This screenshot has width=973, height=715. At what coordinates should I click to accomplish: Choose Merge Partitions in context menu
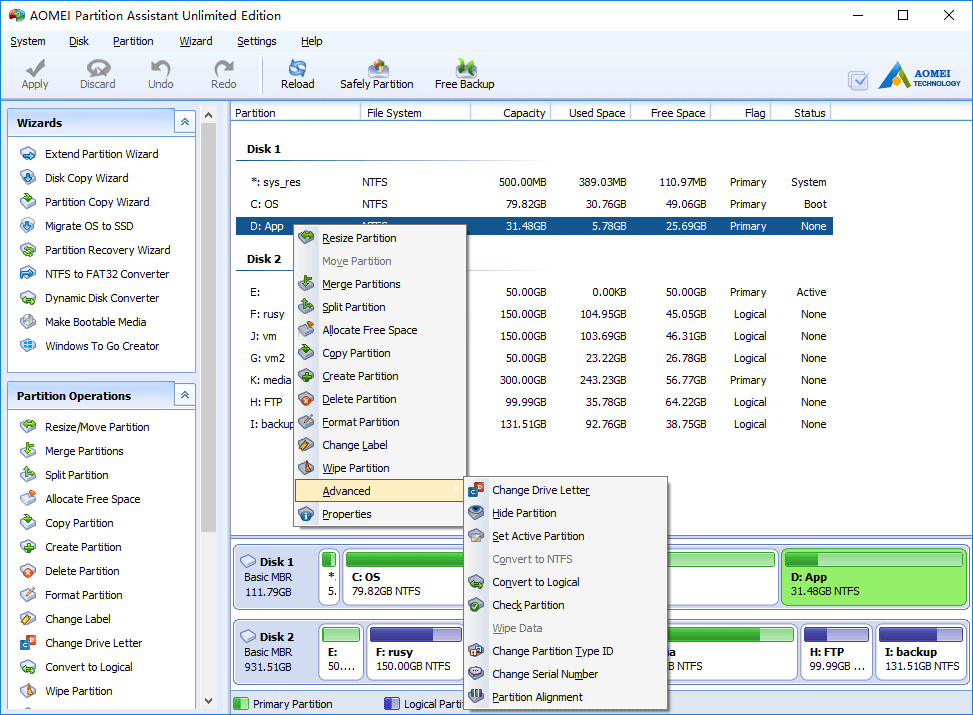[x=380, y=284]
